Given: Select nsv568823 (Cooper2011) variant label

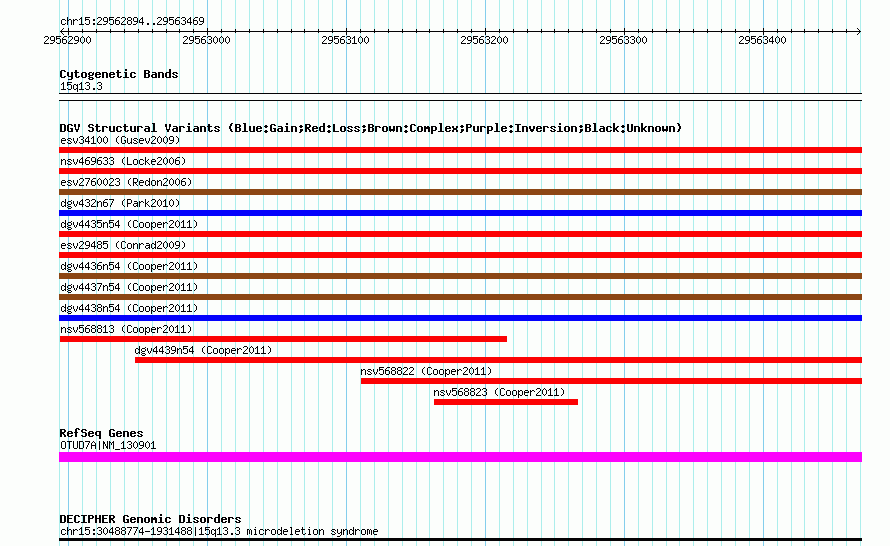Looking at the screenshot, I should coord(499,392).
